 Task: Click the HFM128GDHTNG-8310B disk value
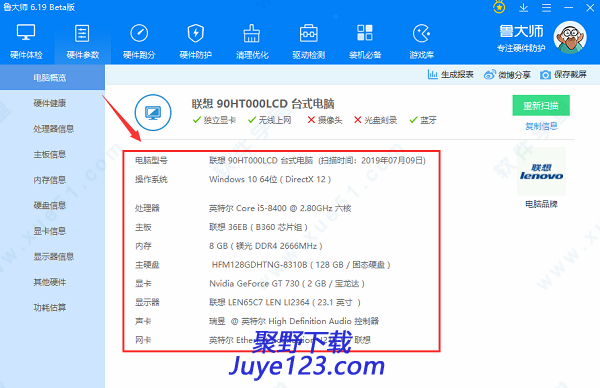(x=301, y=264)
